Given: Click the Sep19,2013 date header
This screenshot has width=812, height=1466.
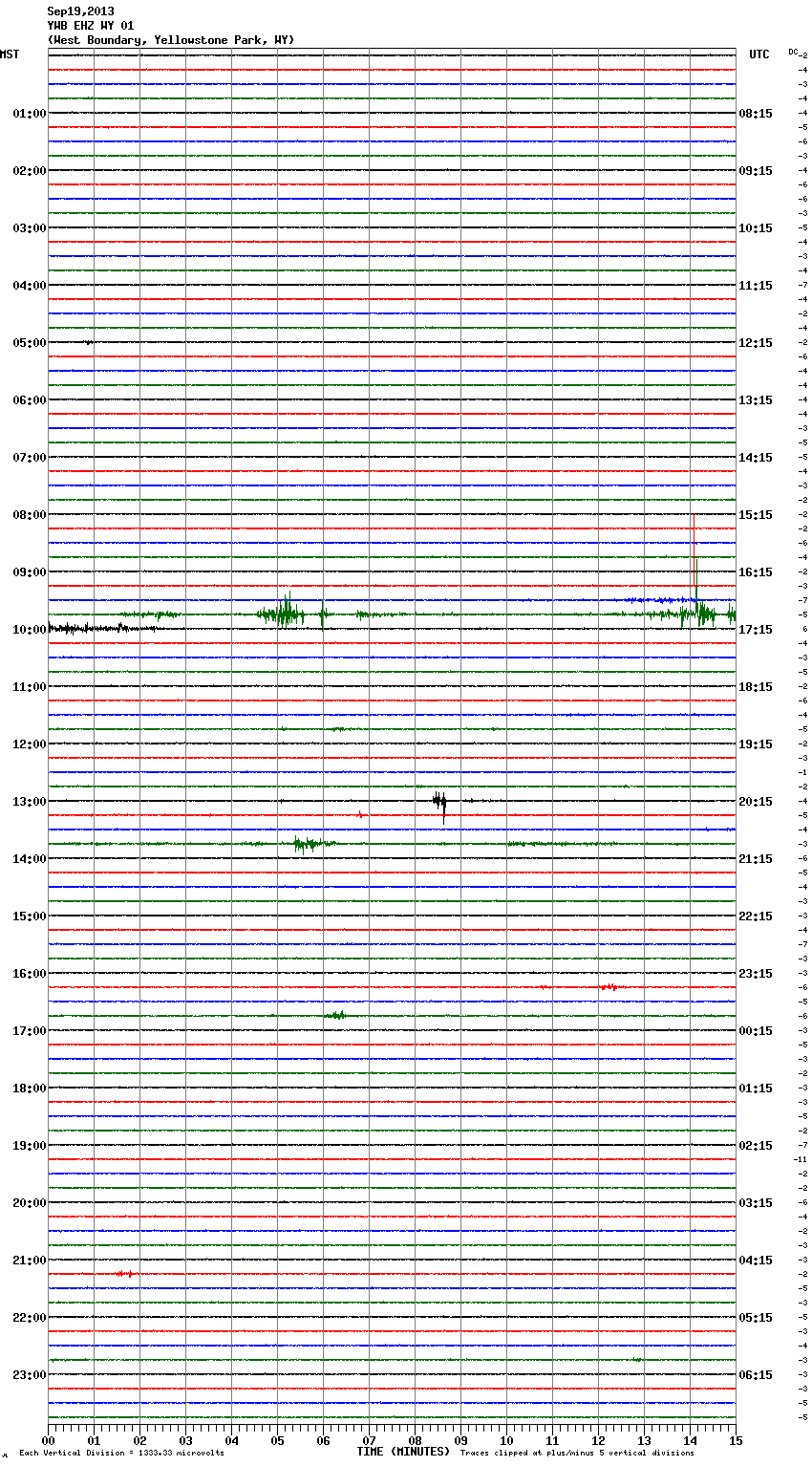Looking at the screenshot, I should click(80, 11).
